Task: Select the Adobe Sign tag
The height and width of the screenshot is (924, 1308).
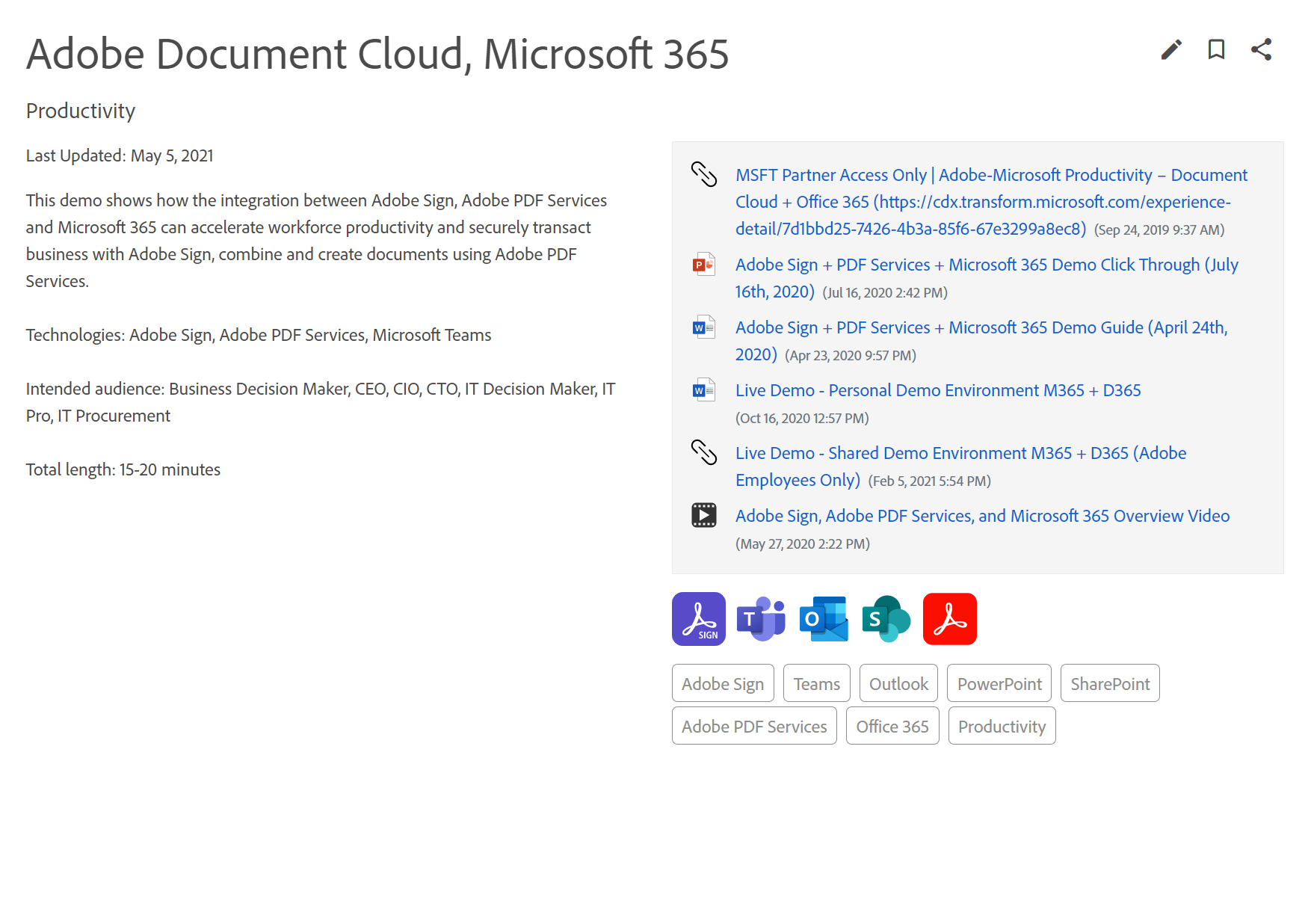Action: pyautogui.click(x=723, y=683)
